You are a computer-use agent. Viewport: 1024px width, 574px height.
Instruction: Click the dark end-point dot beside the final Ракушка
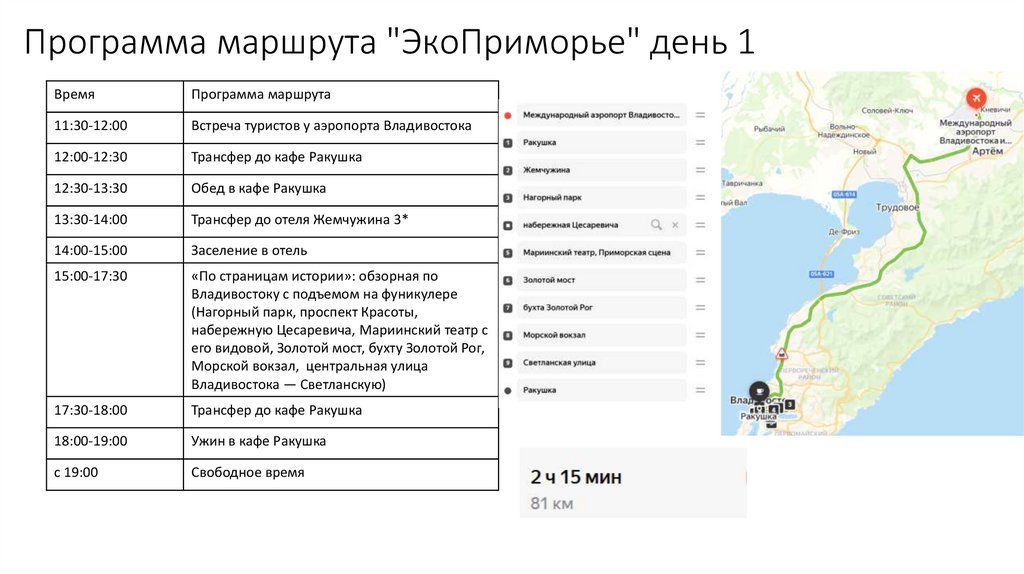(x=507, y=391)
